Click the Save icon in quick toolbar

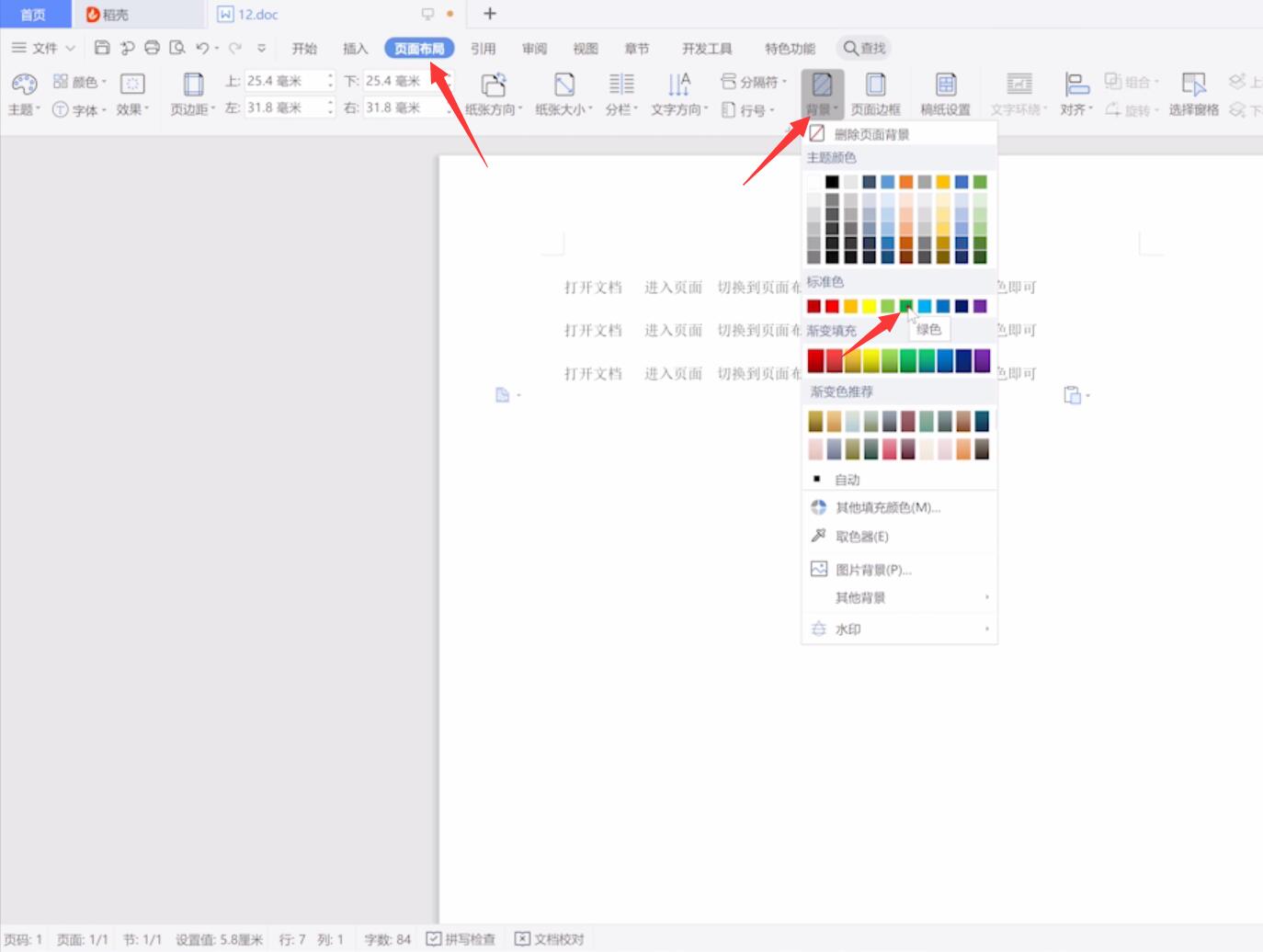pos(102,48)
